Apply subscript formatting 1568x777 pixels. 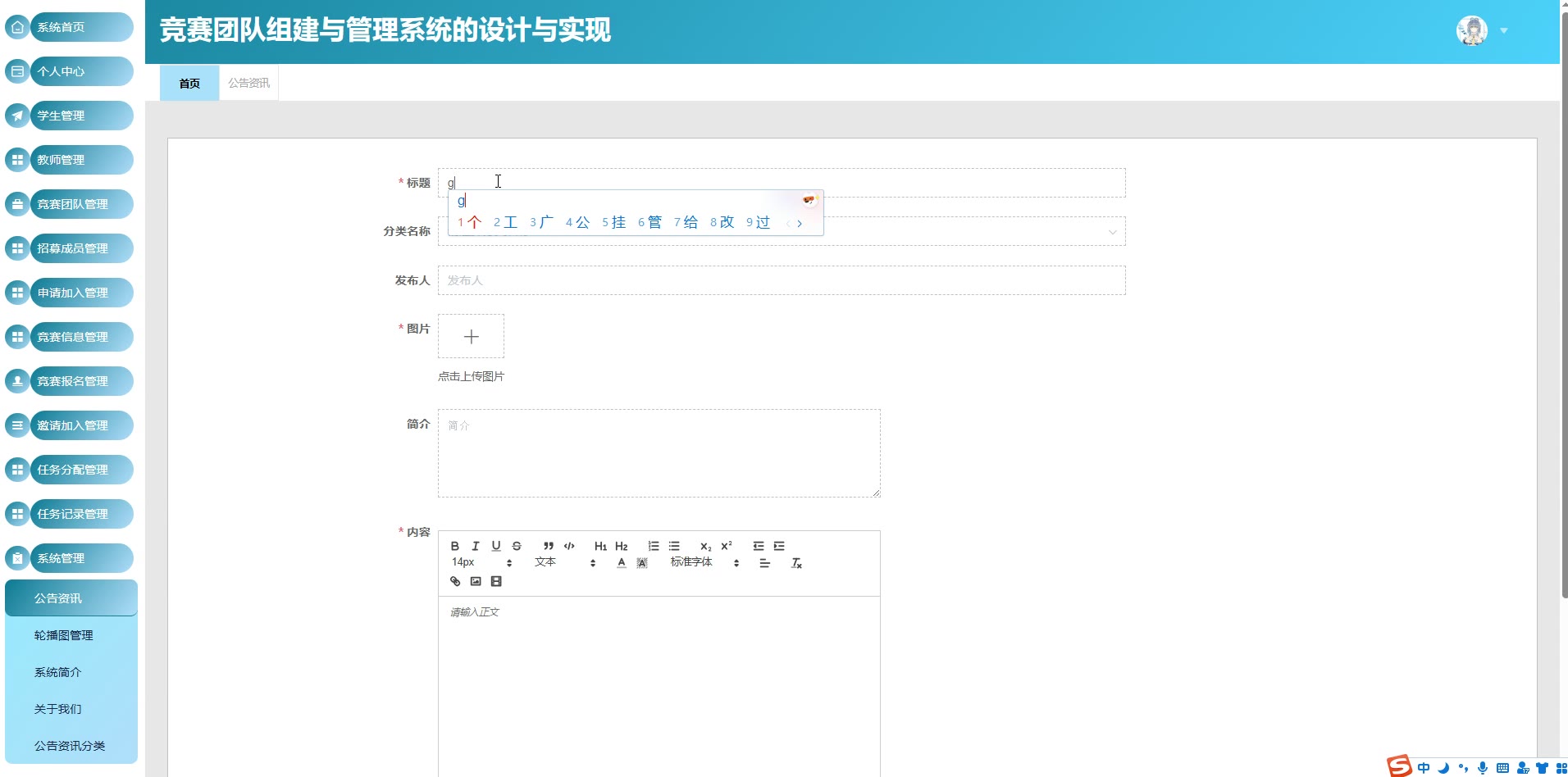706,546
